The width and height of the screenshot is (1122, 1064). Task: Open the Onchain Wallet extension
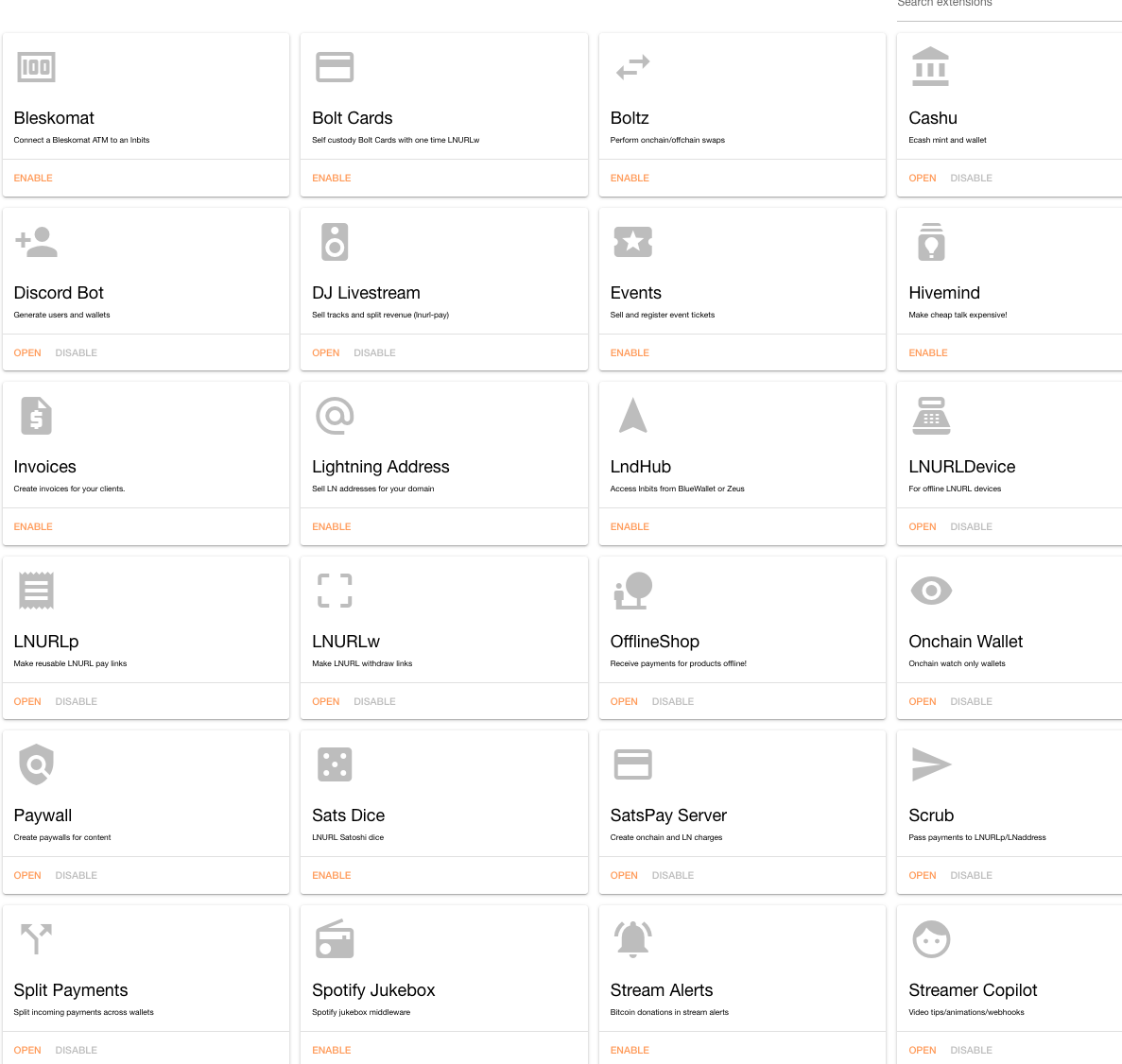(923, 701)
